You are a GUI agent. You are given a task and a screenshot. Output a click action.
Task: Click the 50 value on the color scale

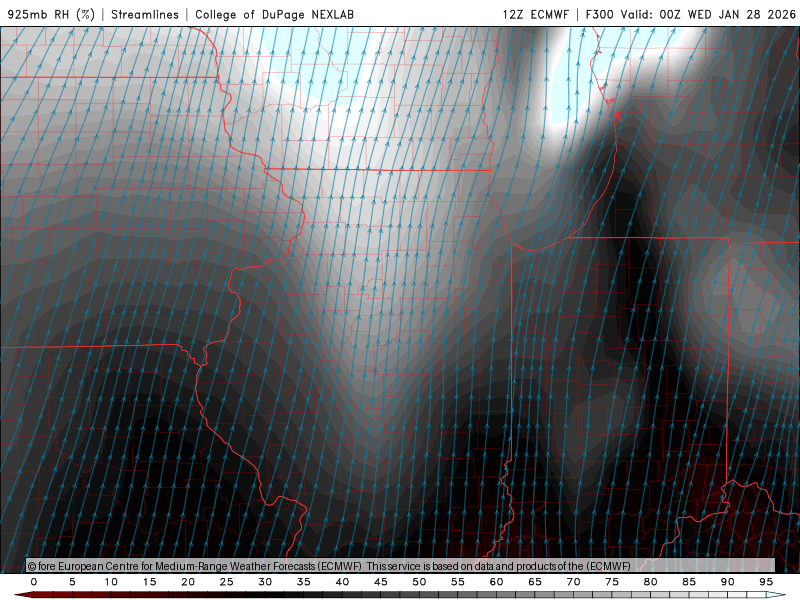pos(419,581)
